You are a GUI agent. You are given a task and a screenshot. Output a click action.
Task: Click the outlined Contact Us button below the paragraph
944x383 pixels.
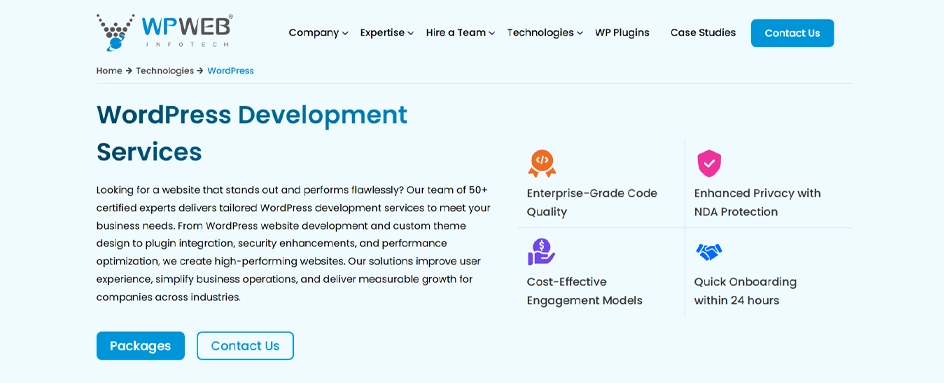(245, 346)
